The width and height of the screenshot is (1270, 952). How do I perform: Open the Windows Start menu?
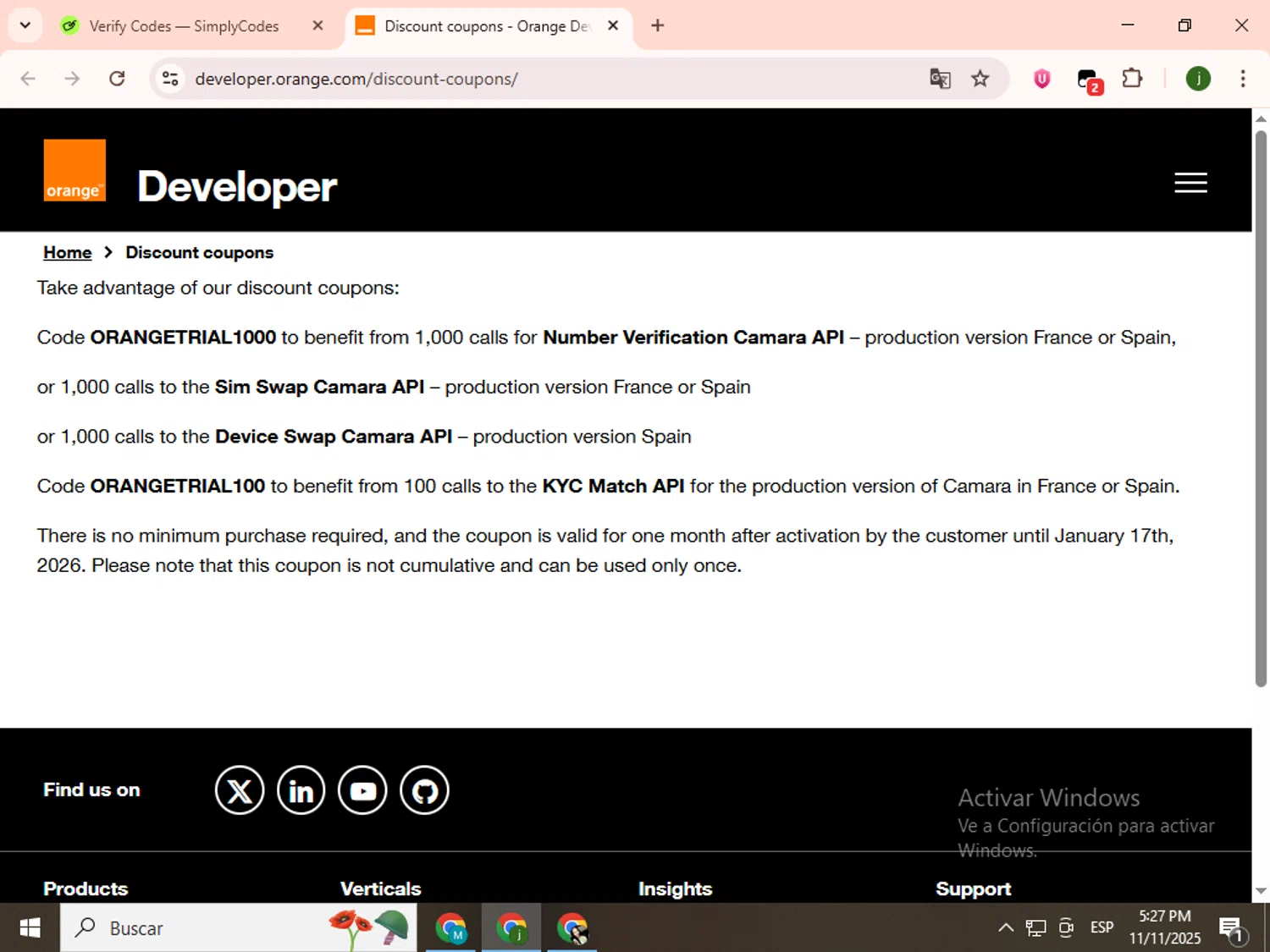pyautogui.click(x=30, y=928)
